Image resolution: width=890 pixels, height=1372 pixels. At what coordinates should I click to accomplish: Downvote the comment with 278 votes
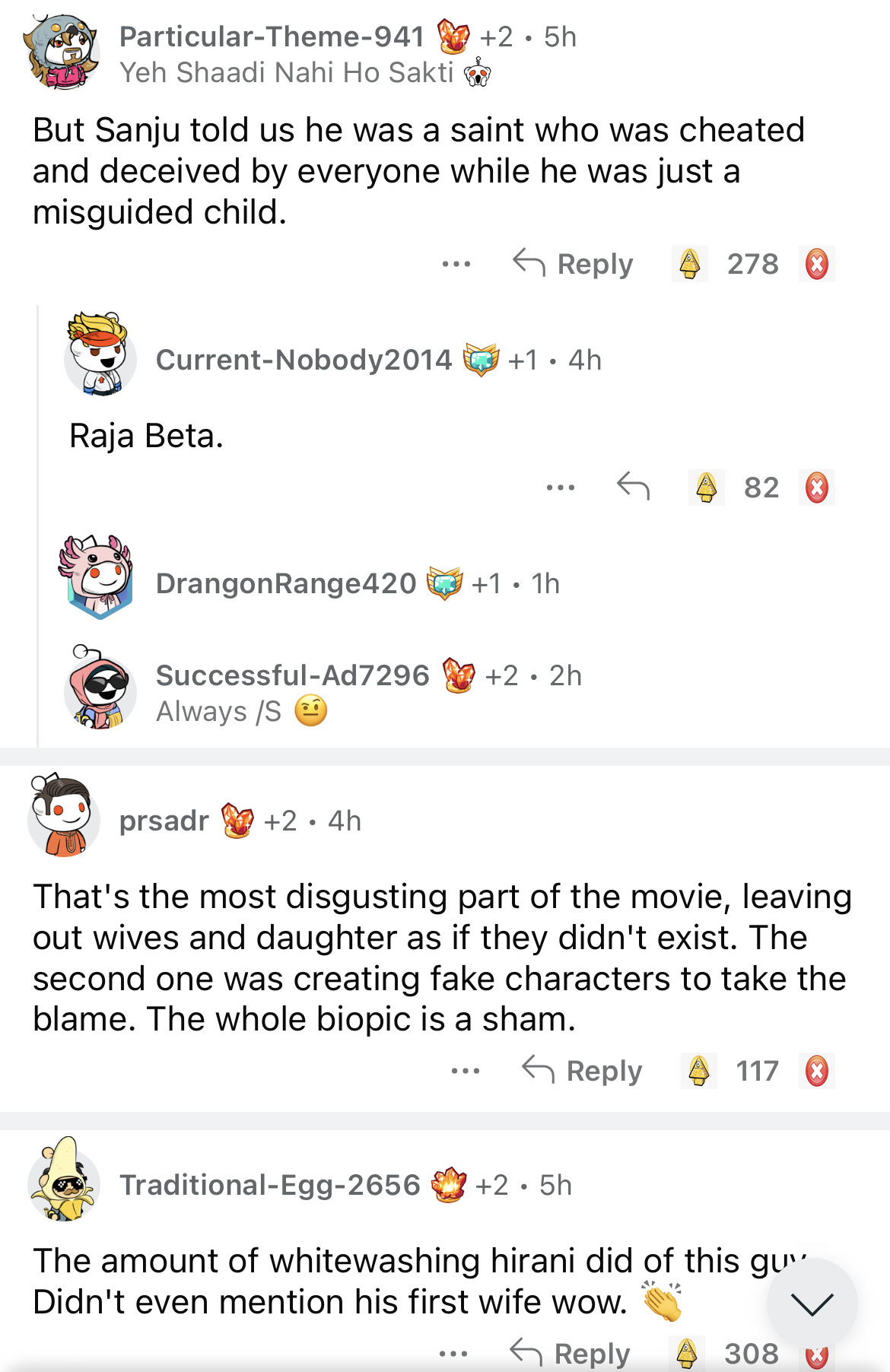[816, 265]
